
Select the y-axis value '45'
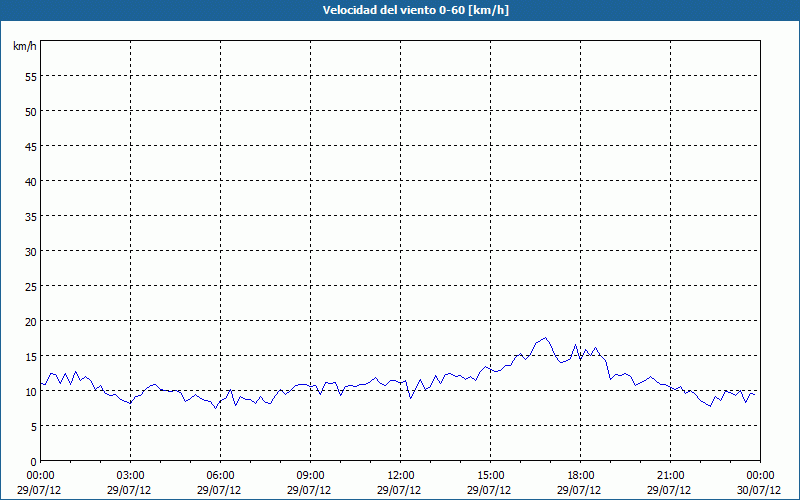[x=31, y=146]
